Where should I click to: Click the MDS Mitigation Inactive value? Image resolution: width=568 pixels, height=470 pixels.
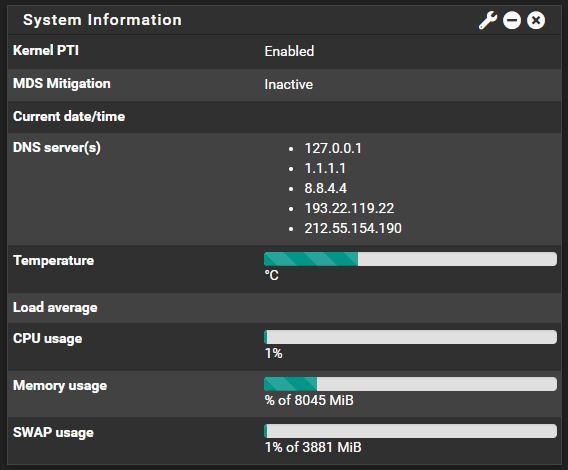289,84
